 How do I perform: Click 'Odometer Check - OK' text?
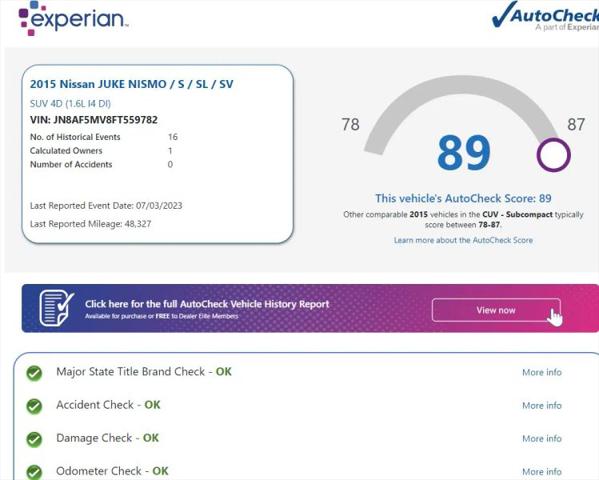112,471
